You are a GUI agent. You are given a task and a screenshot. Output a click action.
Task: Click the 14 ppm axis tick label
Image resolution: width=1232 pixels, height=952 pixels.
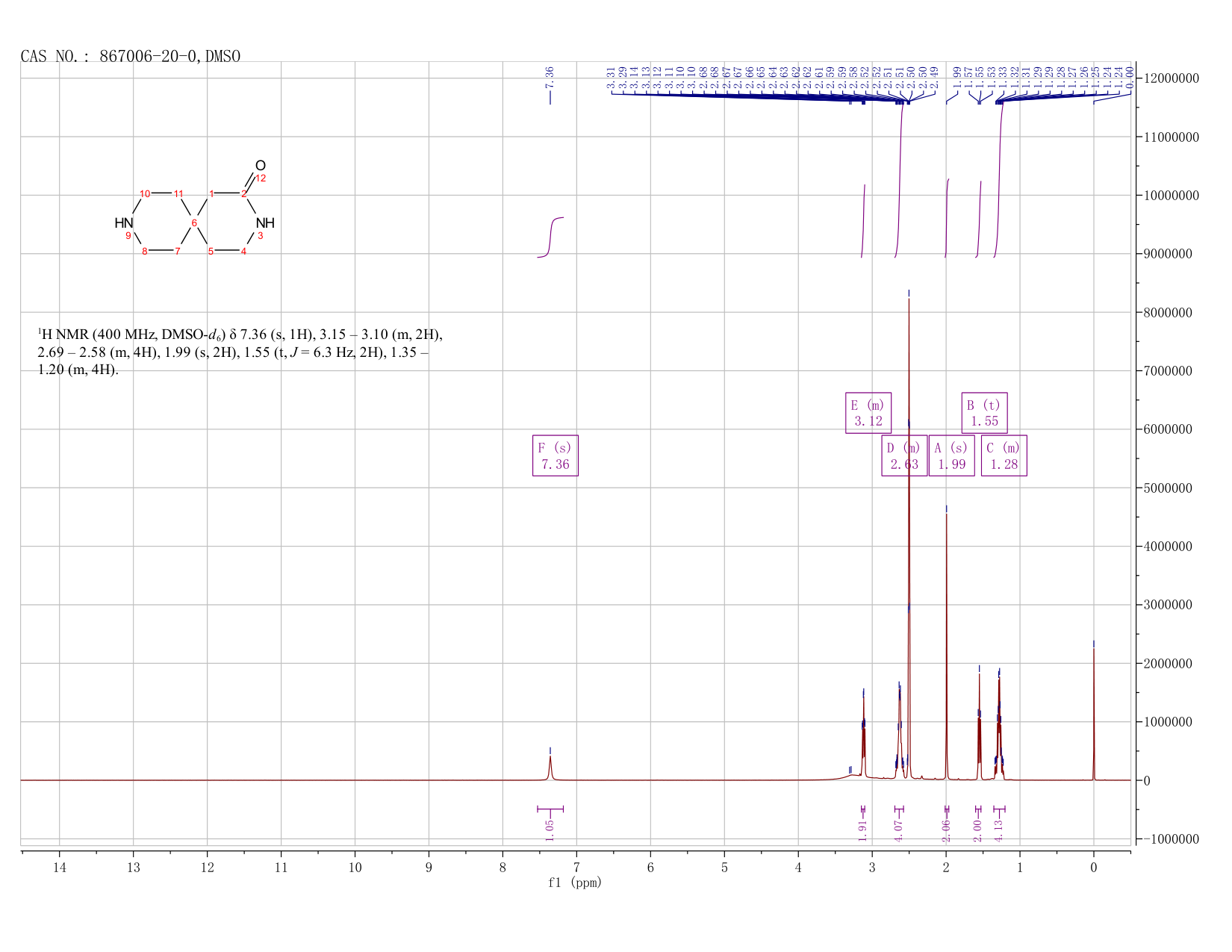60,867
